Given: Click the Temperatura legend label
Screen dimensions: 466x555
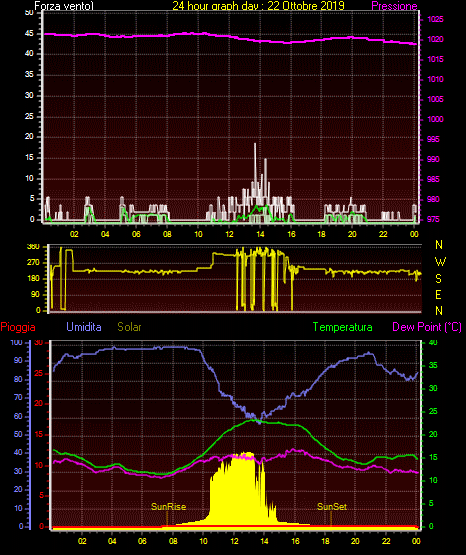Looking at the screenshot, I should tap(343, 327).
